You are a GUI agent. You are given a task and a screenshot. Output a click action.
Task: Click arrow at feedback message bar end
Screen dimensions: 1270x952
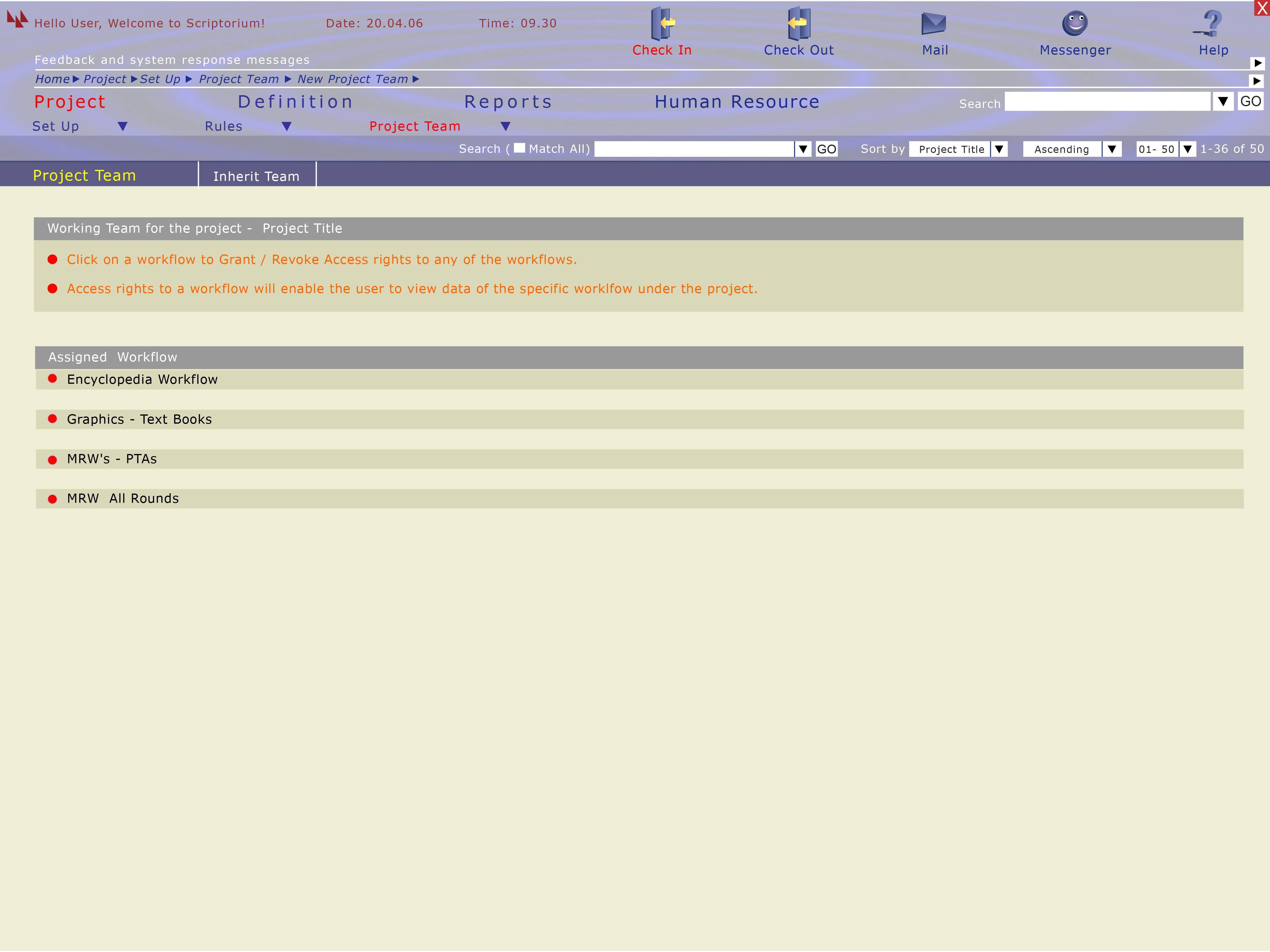point(1257,63)
